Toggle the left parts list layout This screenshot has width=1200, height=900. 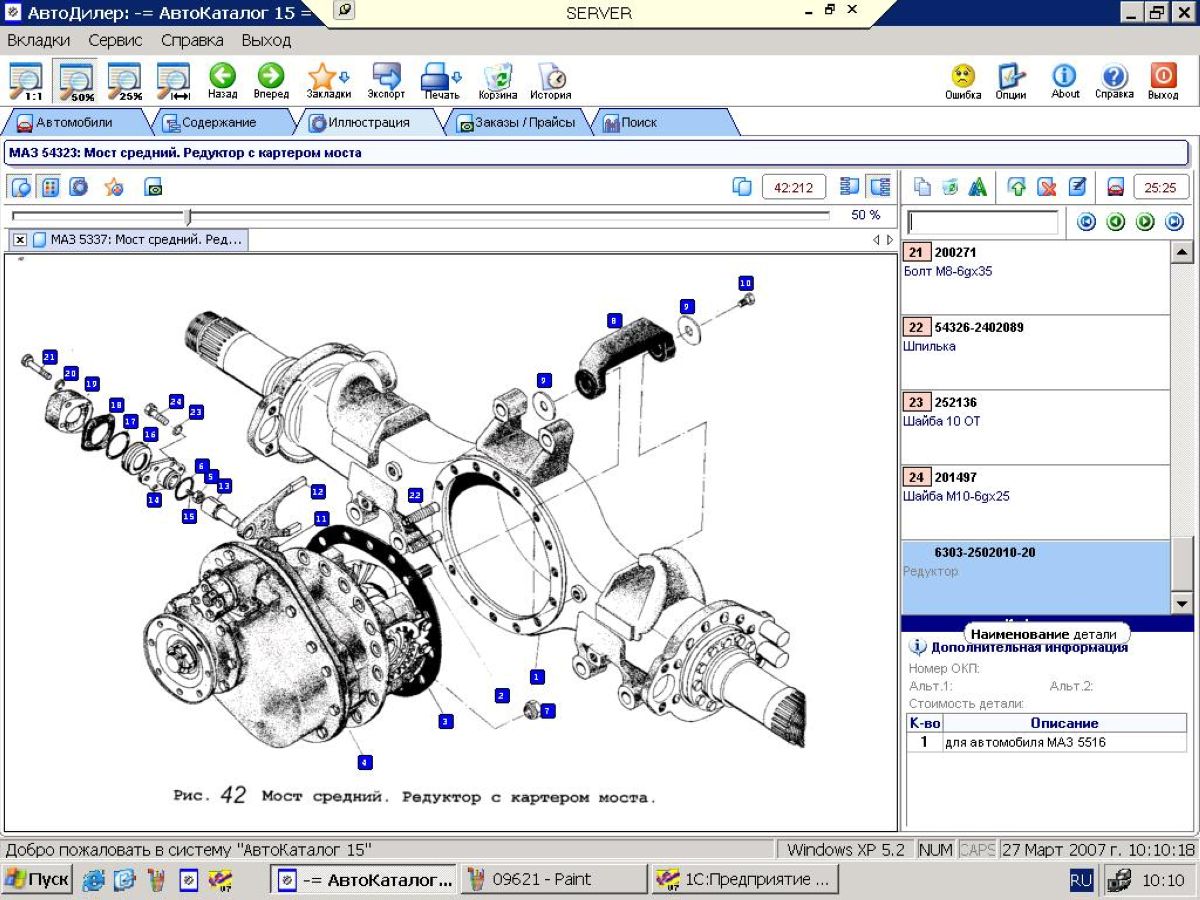point(850,187)
